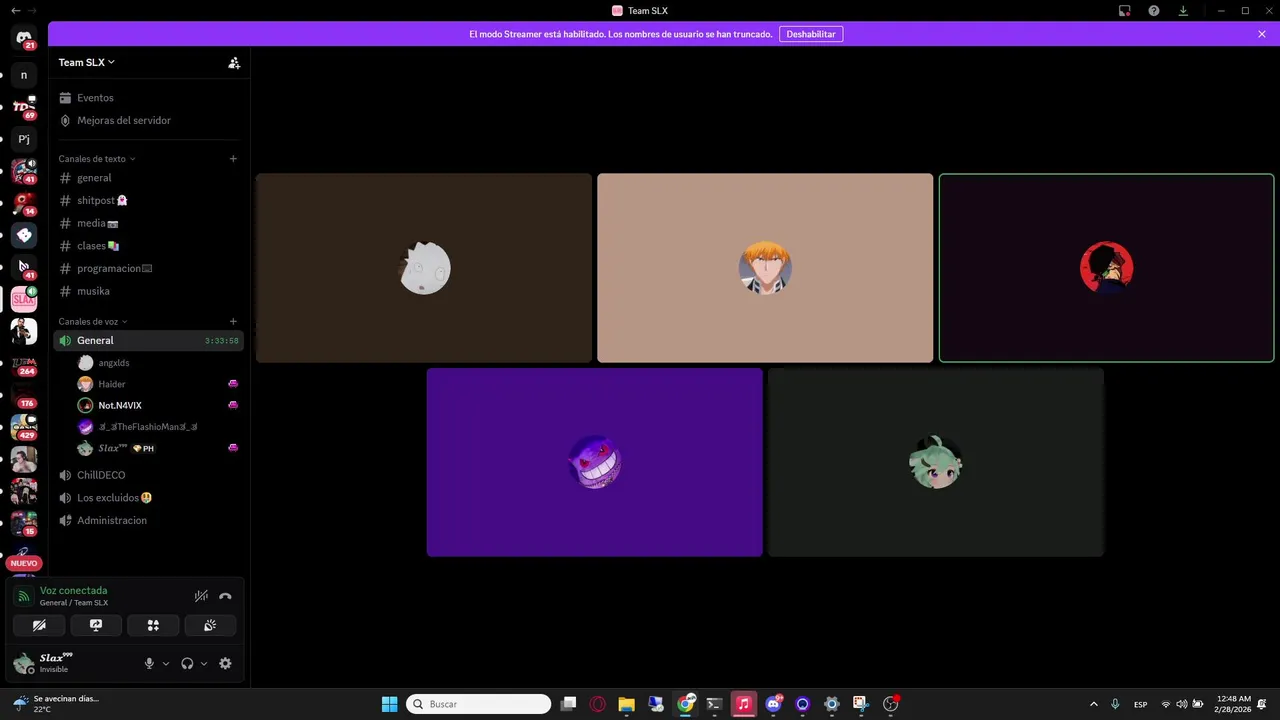Viewport: 1280px width, 720px height.
Task: Open the musika channel
Action: tap(148, 291)
